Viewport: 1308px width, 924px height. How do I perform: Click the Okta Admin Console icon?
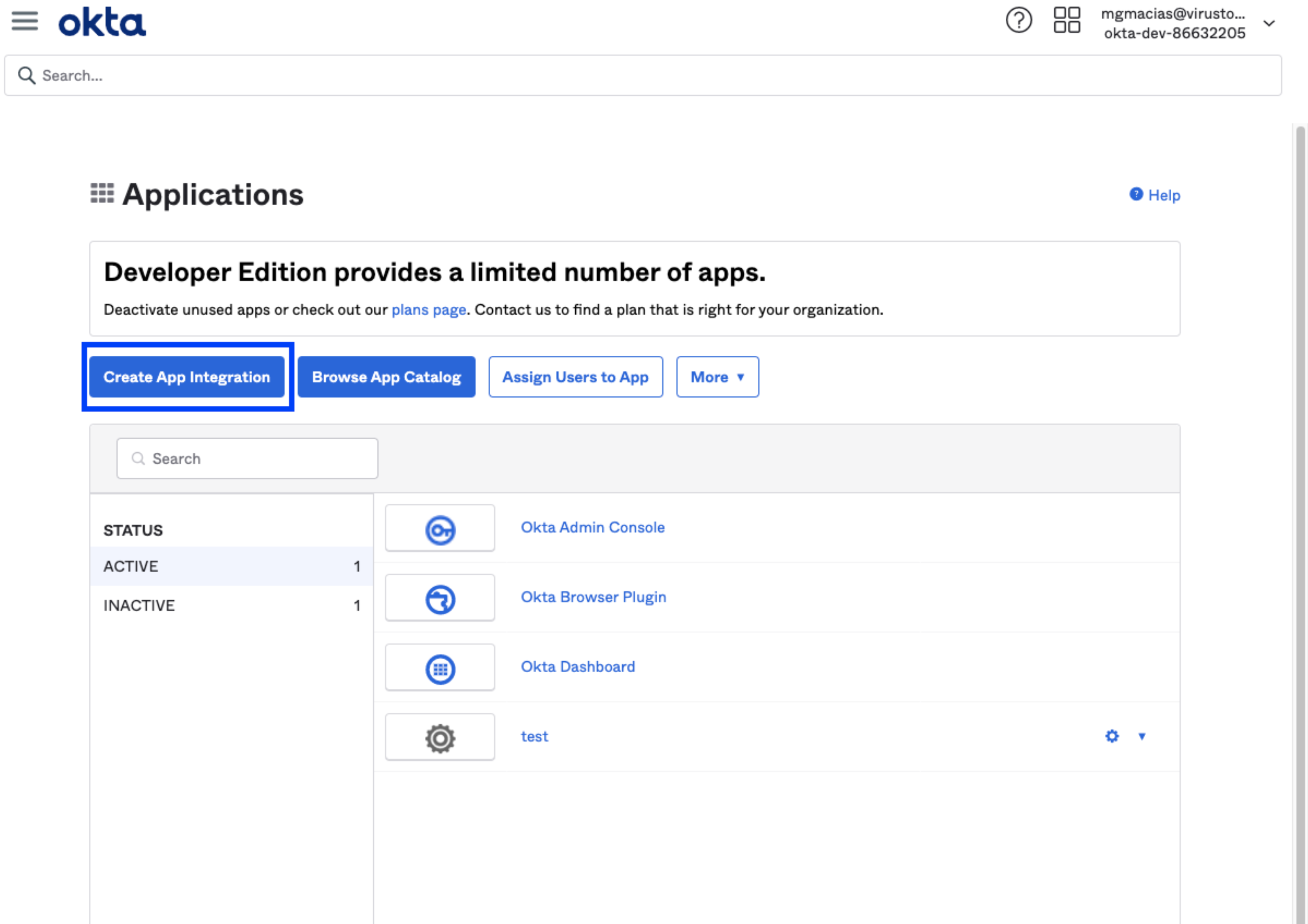click(x=440, y=528)
